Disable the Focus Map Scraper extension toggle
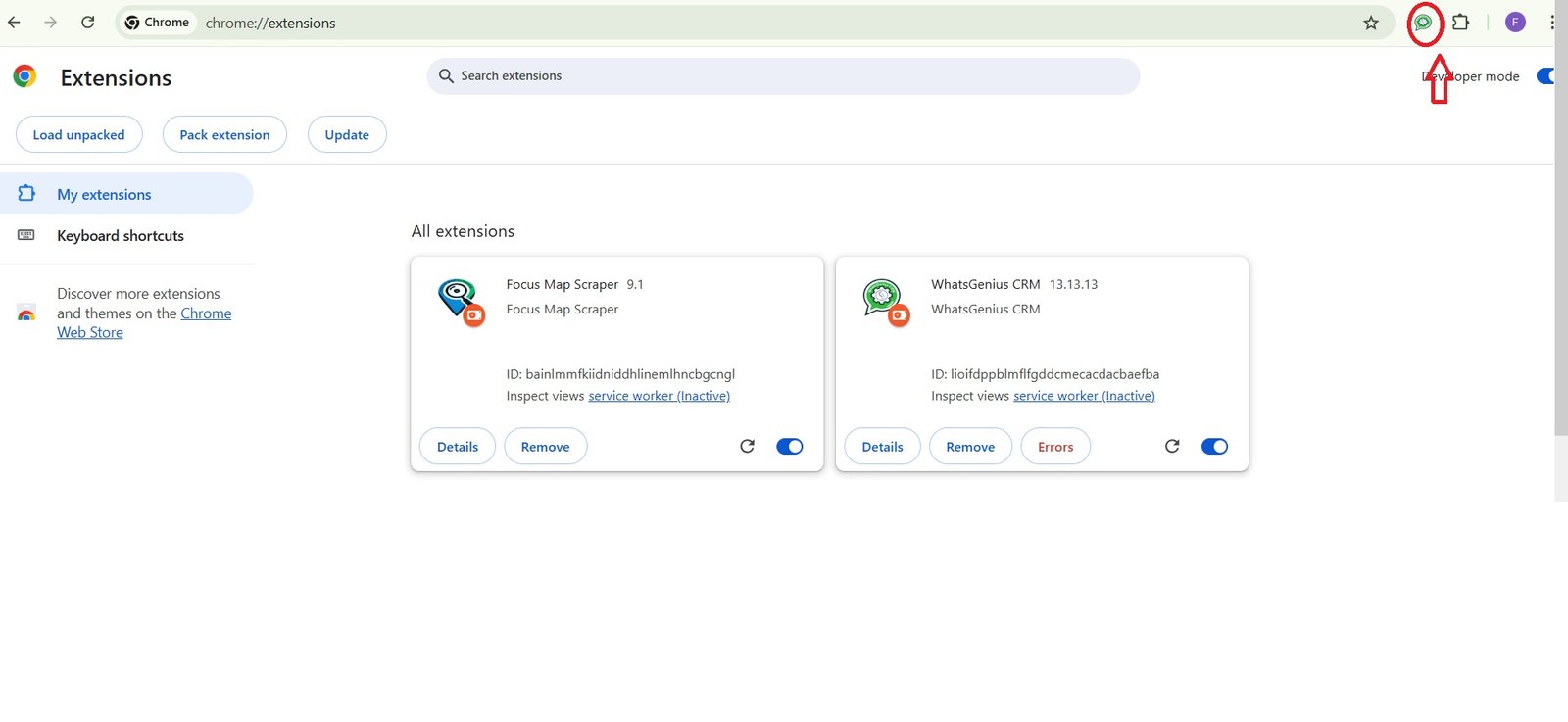1568x722 pixels. pyautogui.click(x=790, y=447)
